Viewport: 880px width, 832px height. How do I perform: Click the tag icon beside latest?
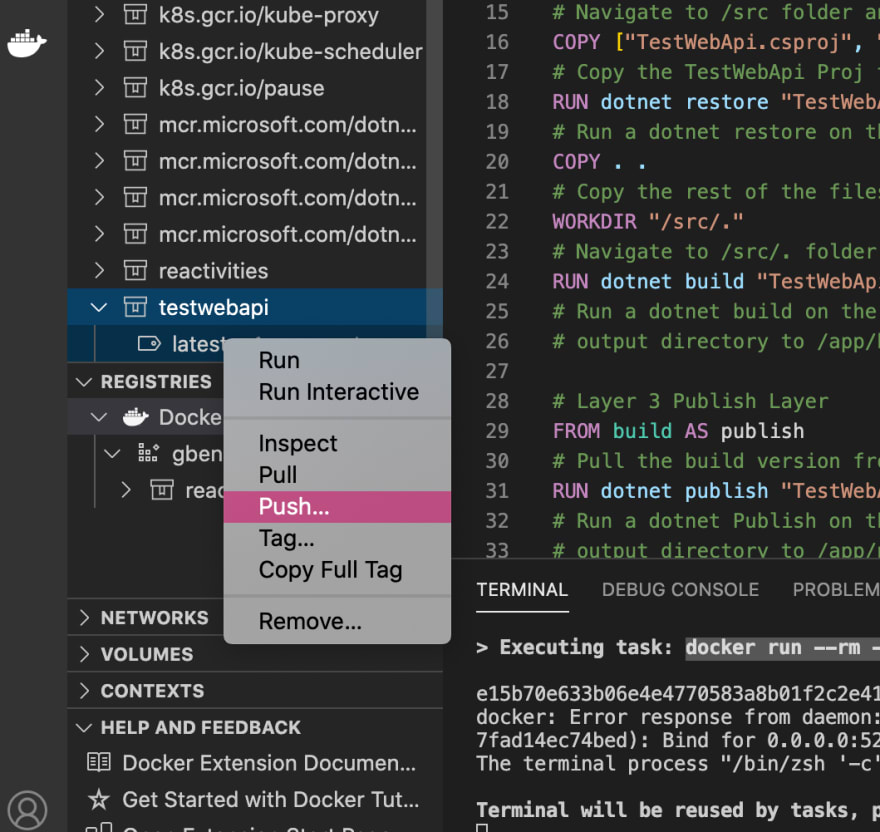(x=149, y=343)
